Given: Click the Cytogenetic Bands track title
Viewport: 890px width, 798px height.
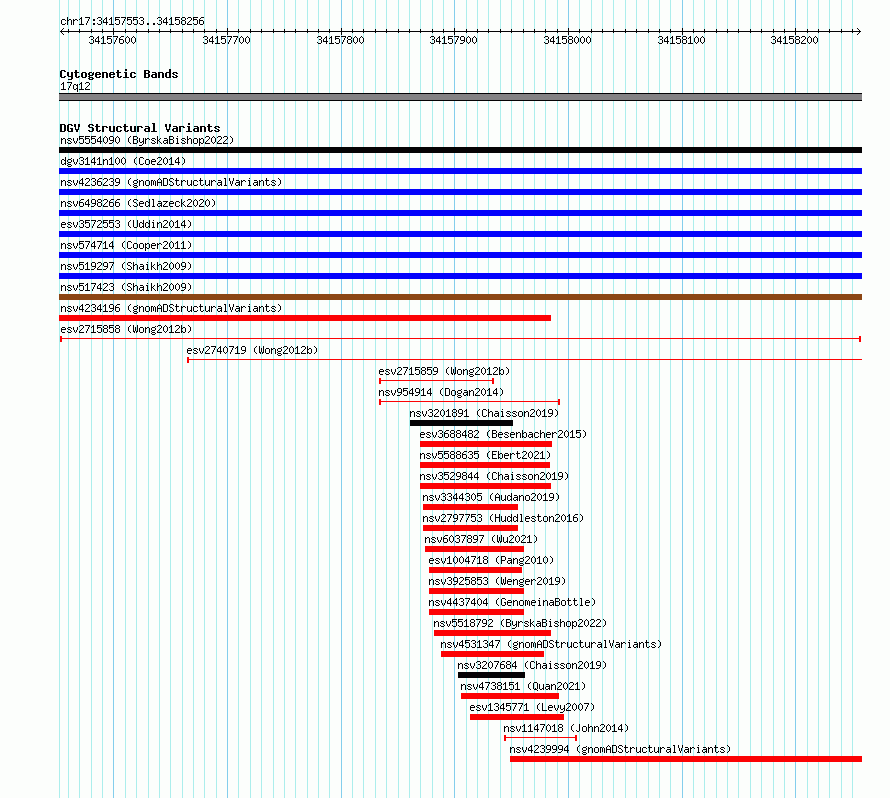Looking at the screenshot, I should (119, 74).
